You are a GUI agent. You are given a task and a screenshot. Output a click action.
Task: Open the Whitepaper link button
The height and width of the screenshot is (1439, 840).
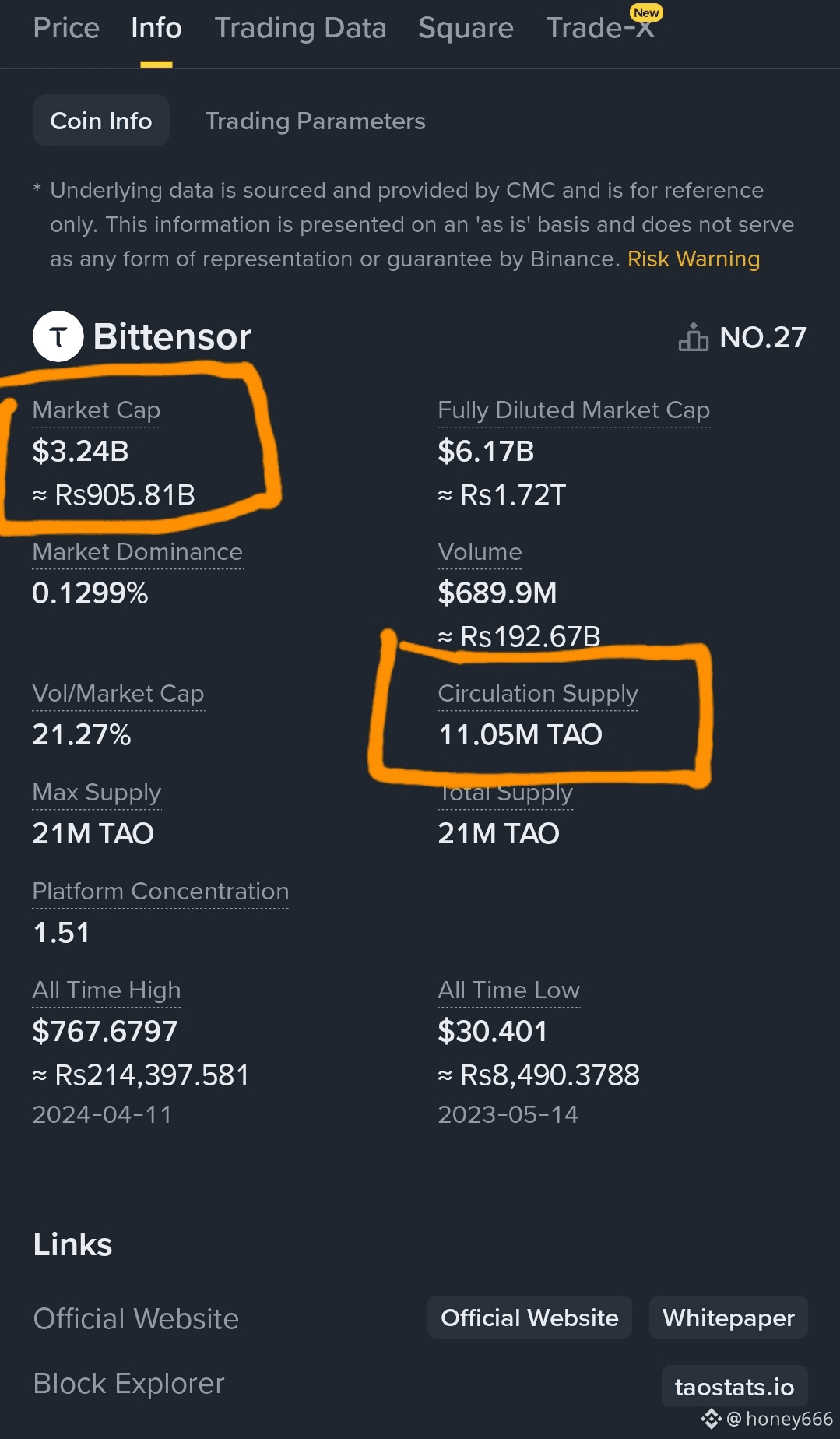tap(729, 1318)
